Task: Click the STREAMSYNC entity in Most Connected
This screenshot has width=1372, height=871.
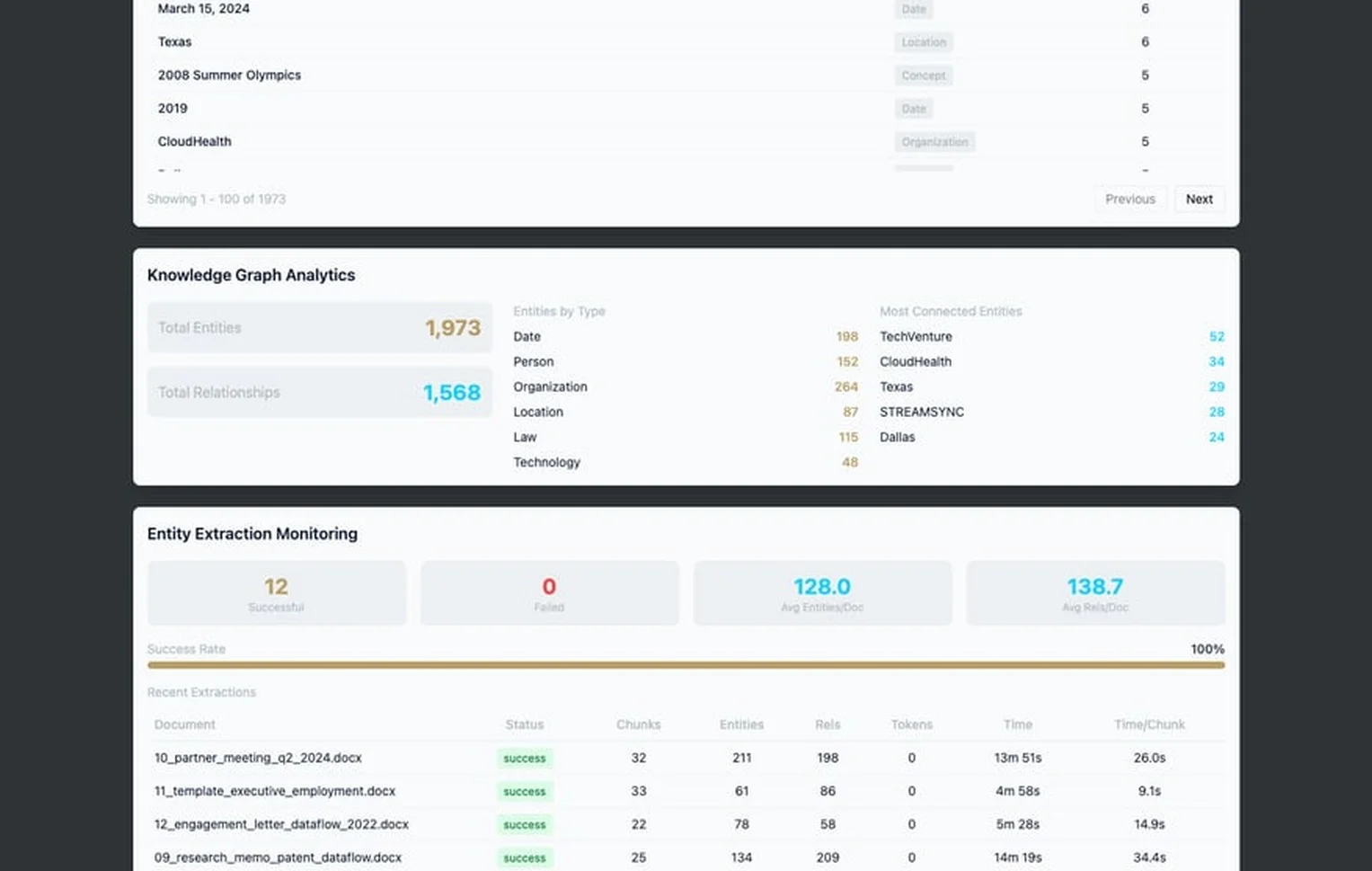Action: [921, 412]
